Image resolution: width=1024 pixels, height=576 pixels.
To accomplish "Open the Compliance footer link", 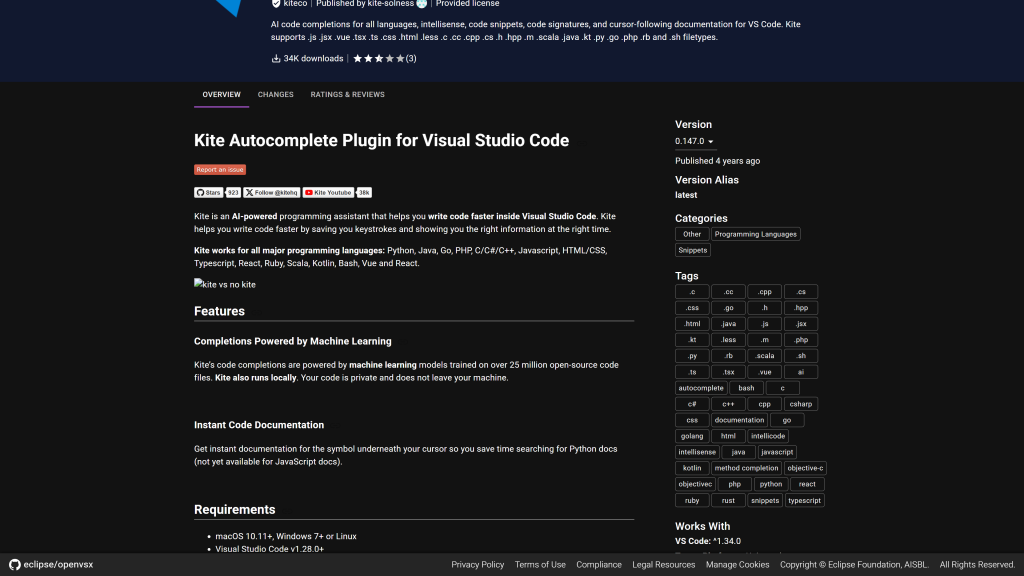I will point(599,565).
